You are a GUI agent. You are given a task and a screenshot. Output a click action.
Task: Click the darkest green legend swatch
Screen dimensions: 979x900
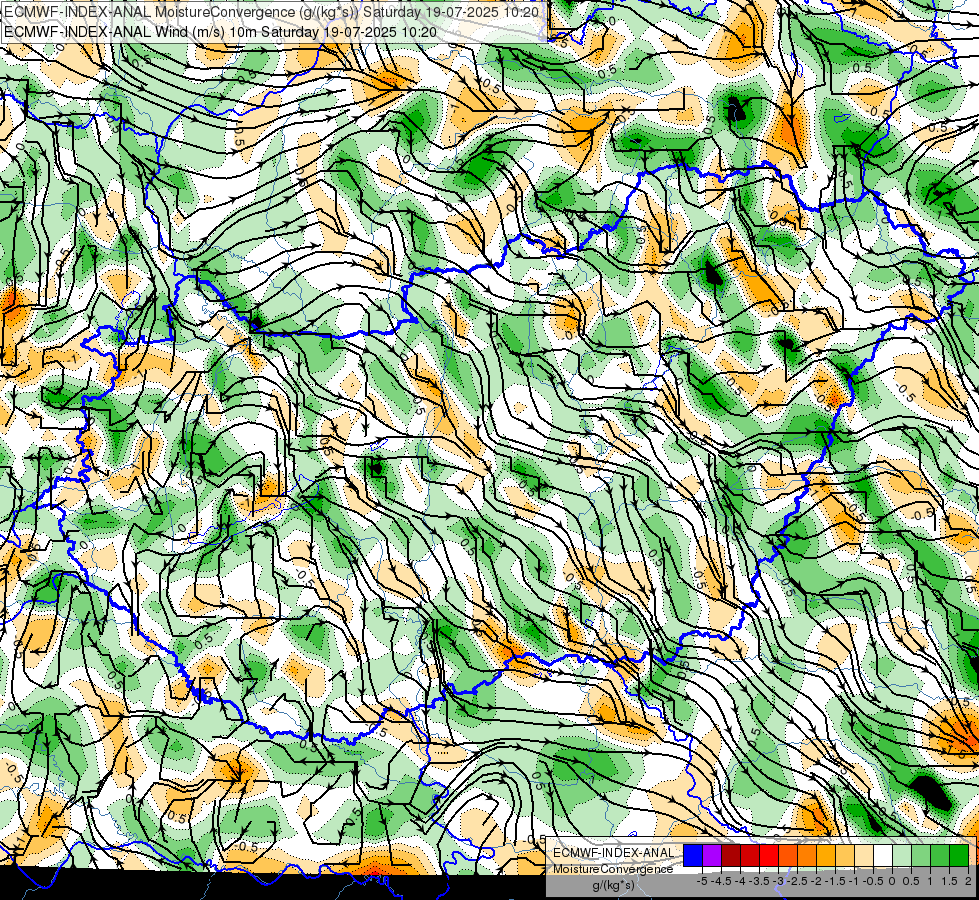959,856
